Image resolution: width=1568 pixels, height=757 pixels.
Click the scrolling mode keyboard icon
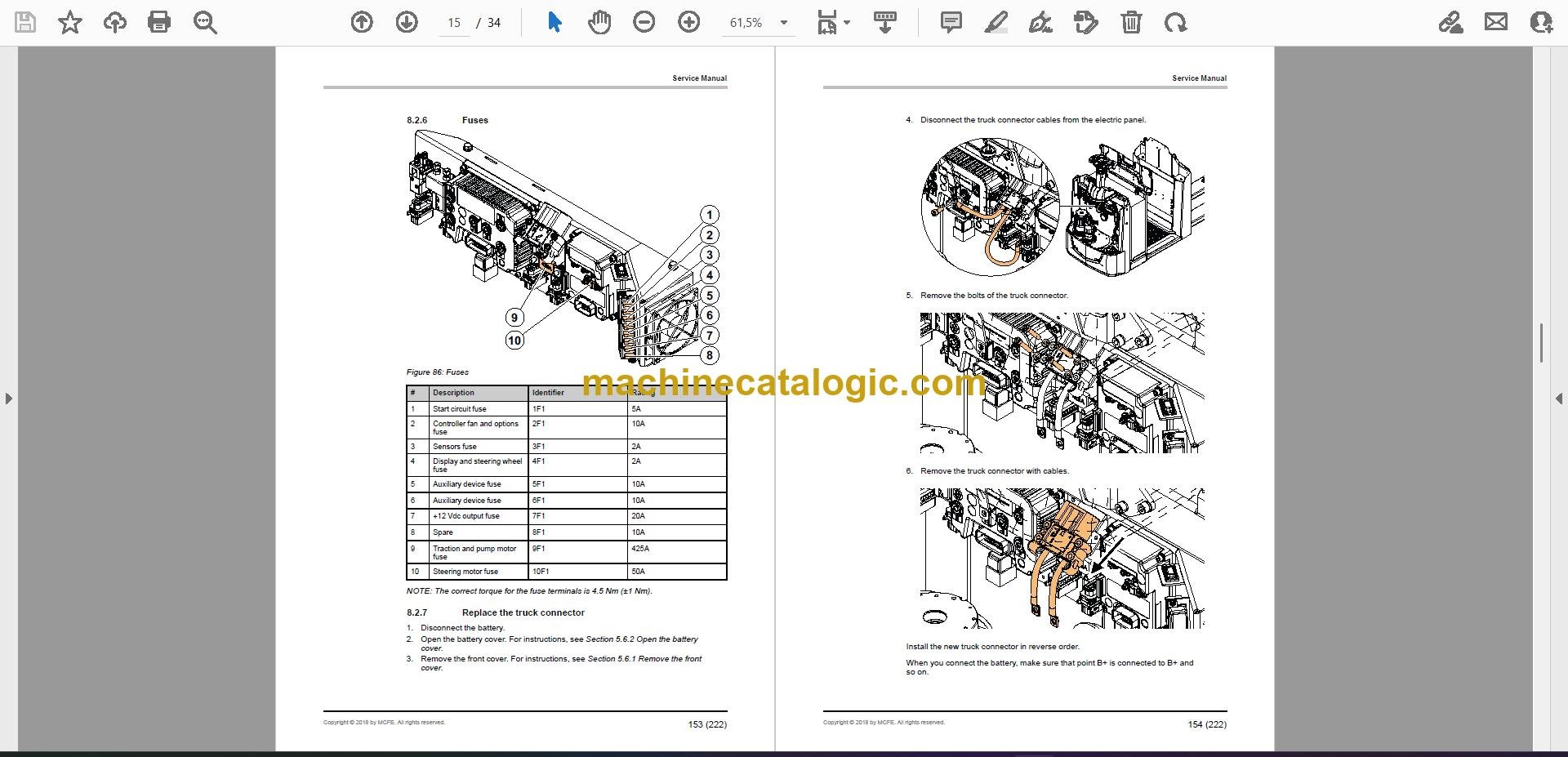pos(885,22)
